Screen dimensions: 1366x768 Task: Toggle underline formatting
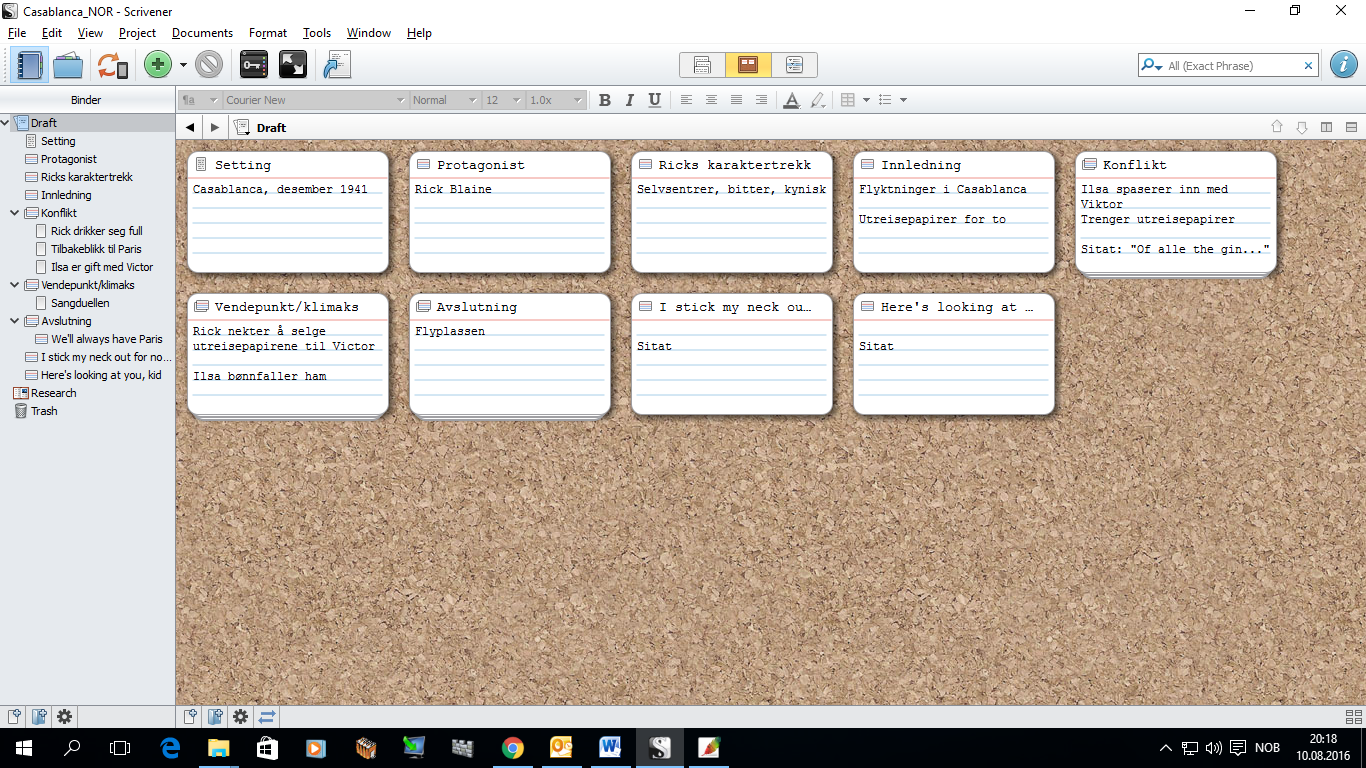point(654,100)
